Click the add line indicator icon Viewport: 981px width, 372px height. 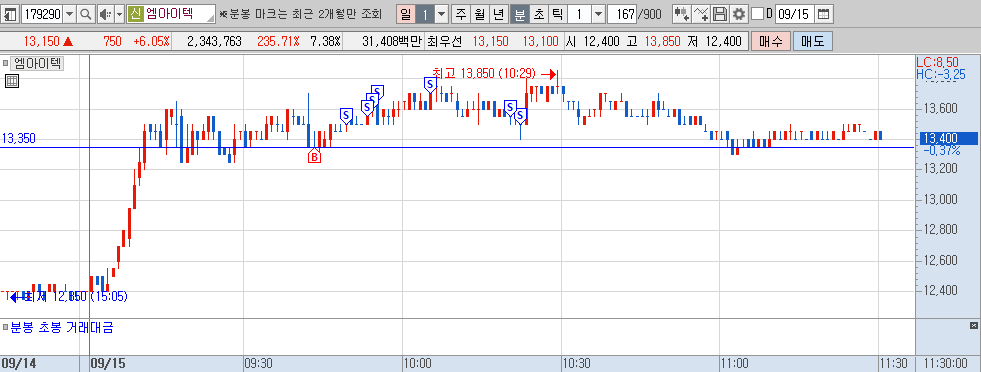pyautogui.click(x=702, y=14)
